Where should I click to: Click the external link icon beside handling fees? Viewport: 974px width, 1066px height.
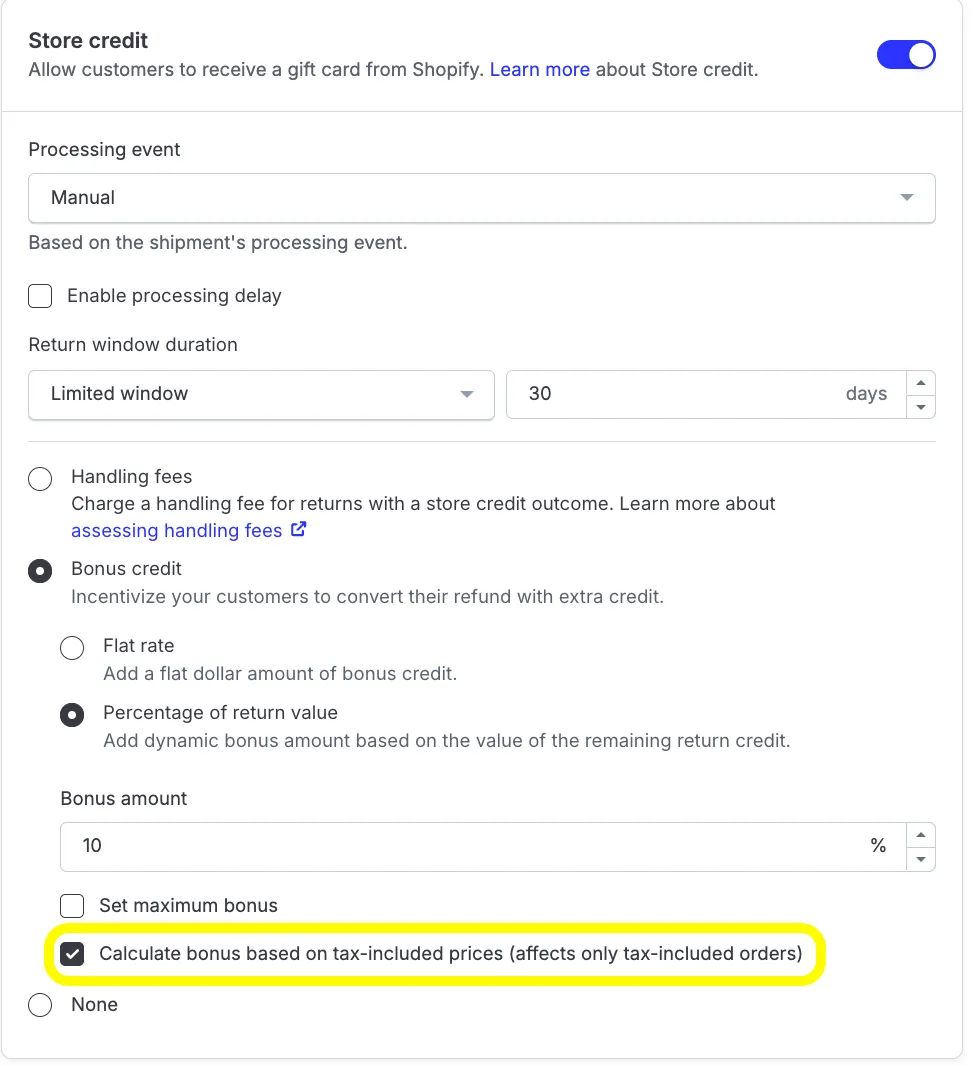click(298, 529)
